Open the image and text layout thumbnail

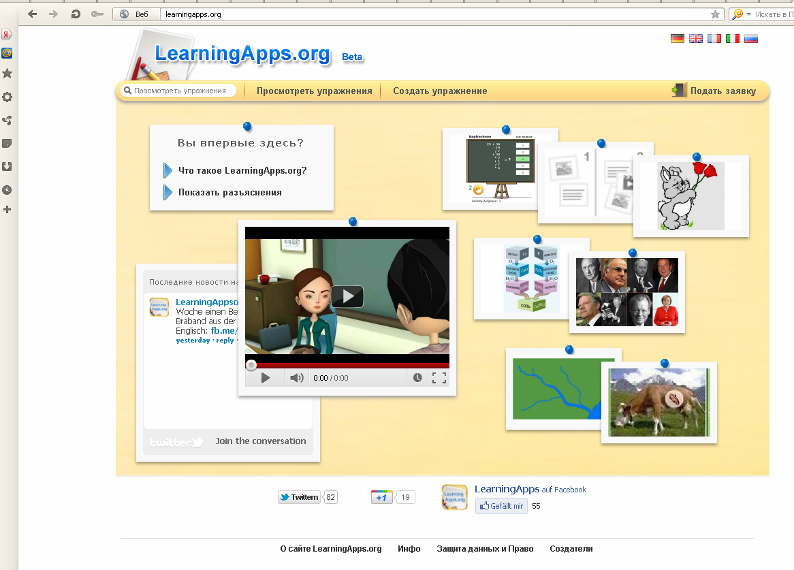click(x=587, y=183)
